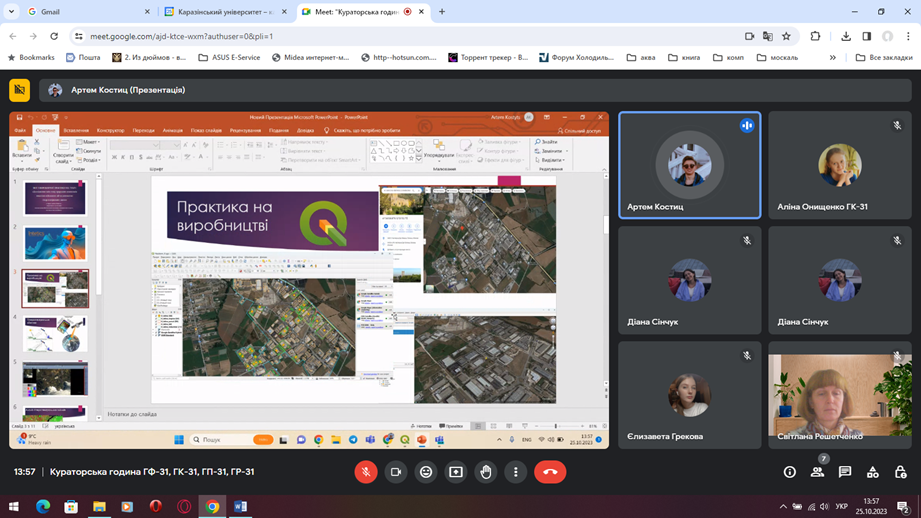Click the present screen button

pyautogui.click(x=456, y=472)
